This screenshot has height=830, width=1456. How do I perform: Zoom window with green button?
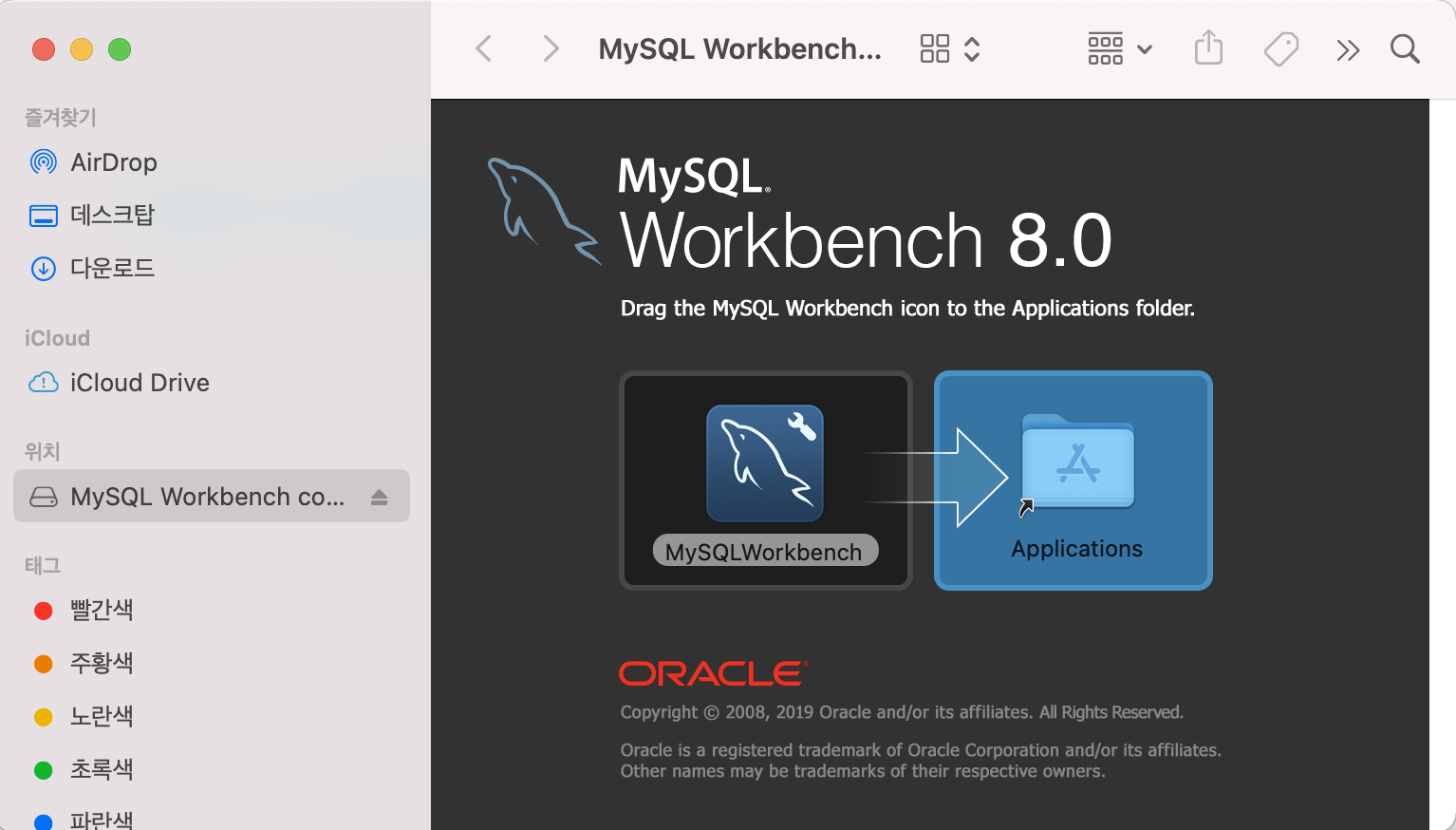click(120, 49)
